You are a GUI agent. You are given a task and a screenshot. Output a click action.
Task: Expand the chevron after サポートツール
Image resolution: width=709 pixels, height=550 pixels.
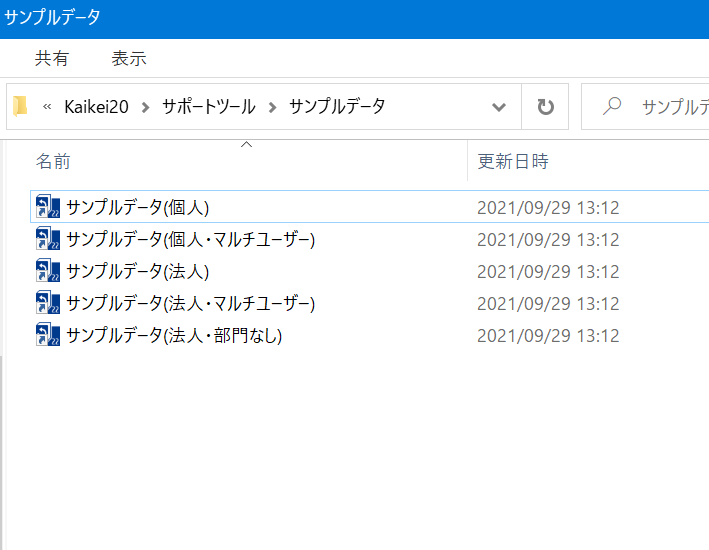(272, 107)
